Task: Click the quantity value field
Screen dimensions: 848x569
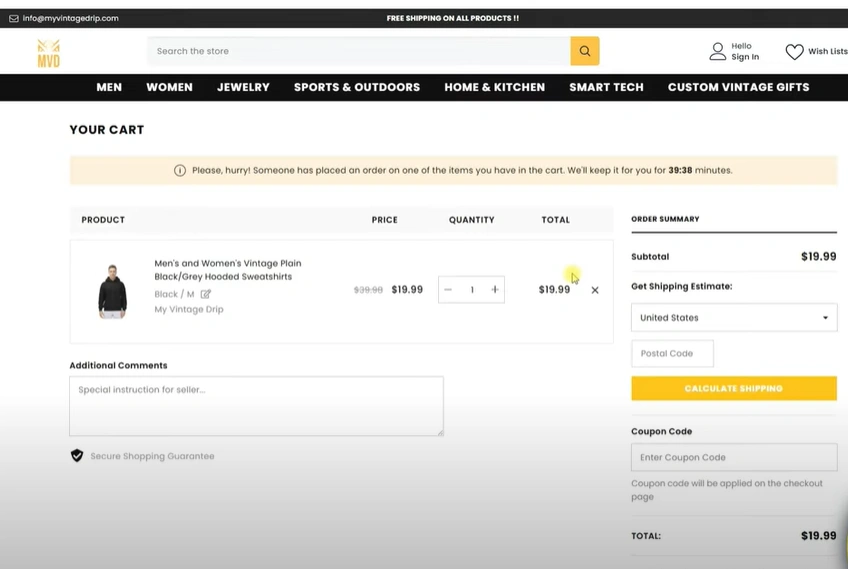Action: (x=472, y=289)
